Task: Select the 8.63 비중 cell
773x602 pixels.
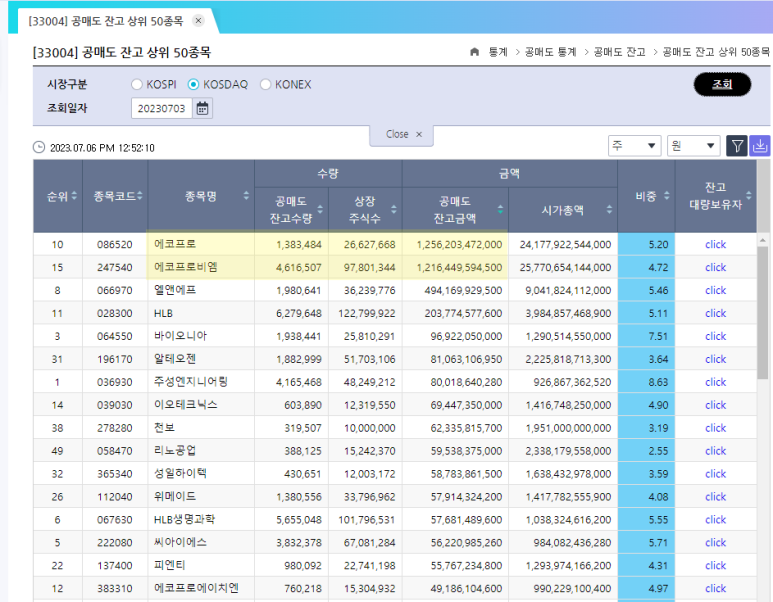Action: click(646, 382)
